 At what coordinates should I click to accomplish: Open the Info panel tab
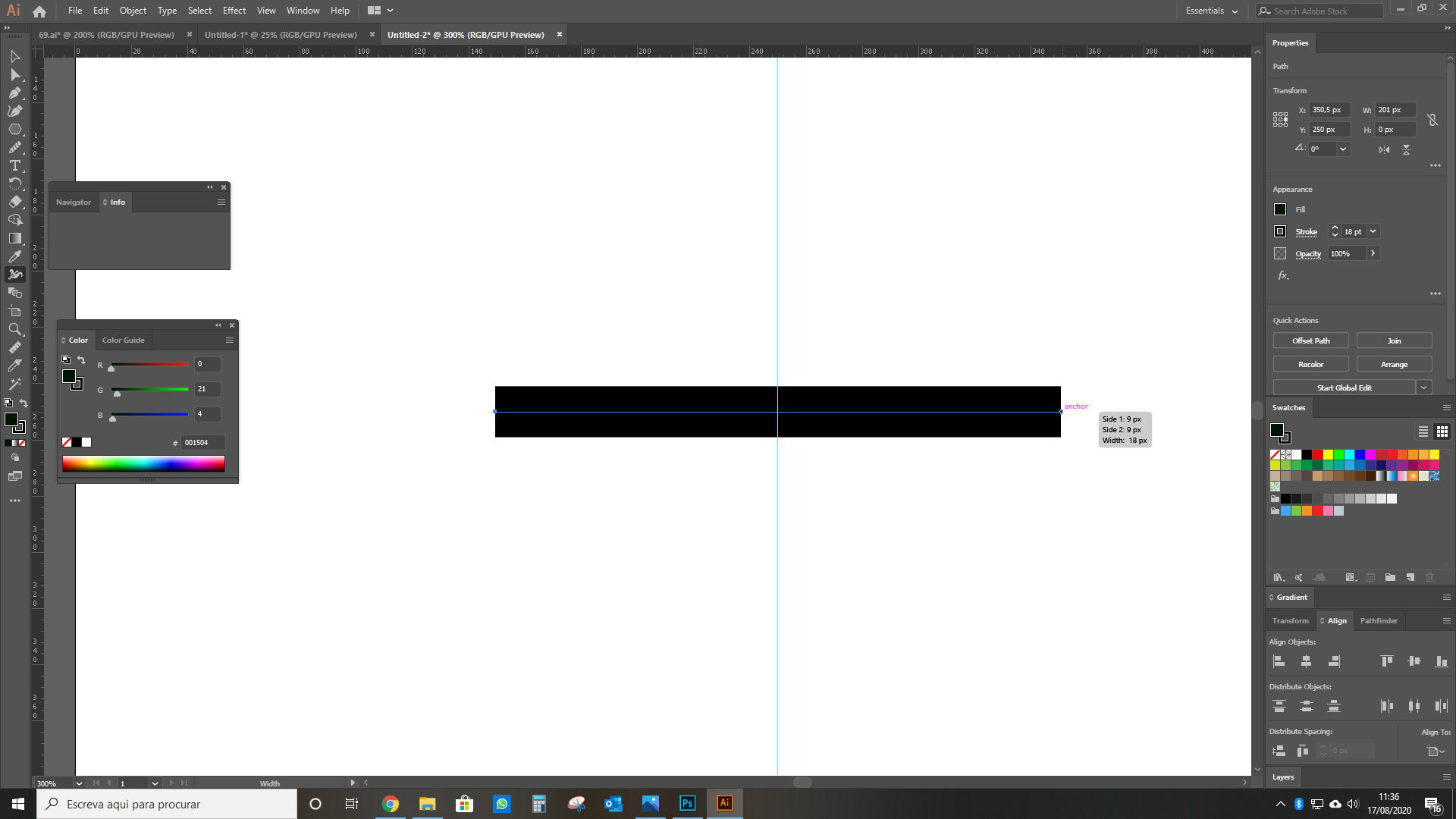[117, 202]
